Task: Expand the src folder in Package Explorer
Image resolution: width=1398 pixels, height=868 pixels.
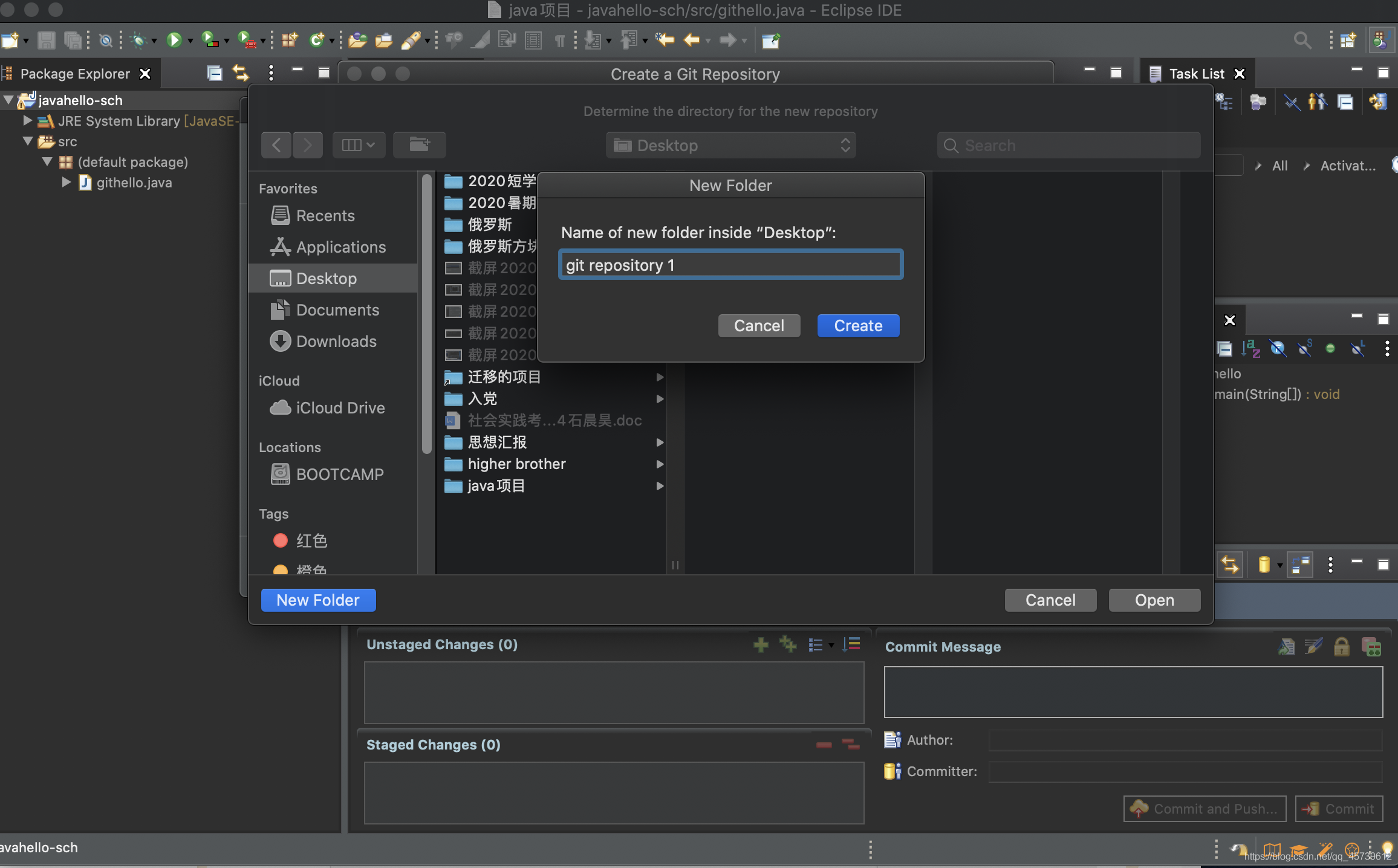Action: [27, 141]
